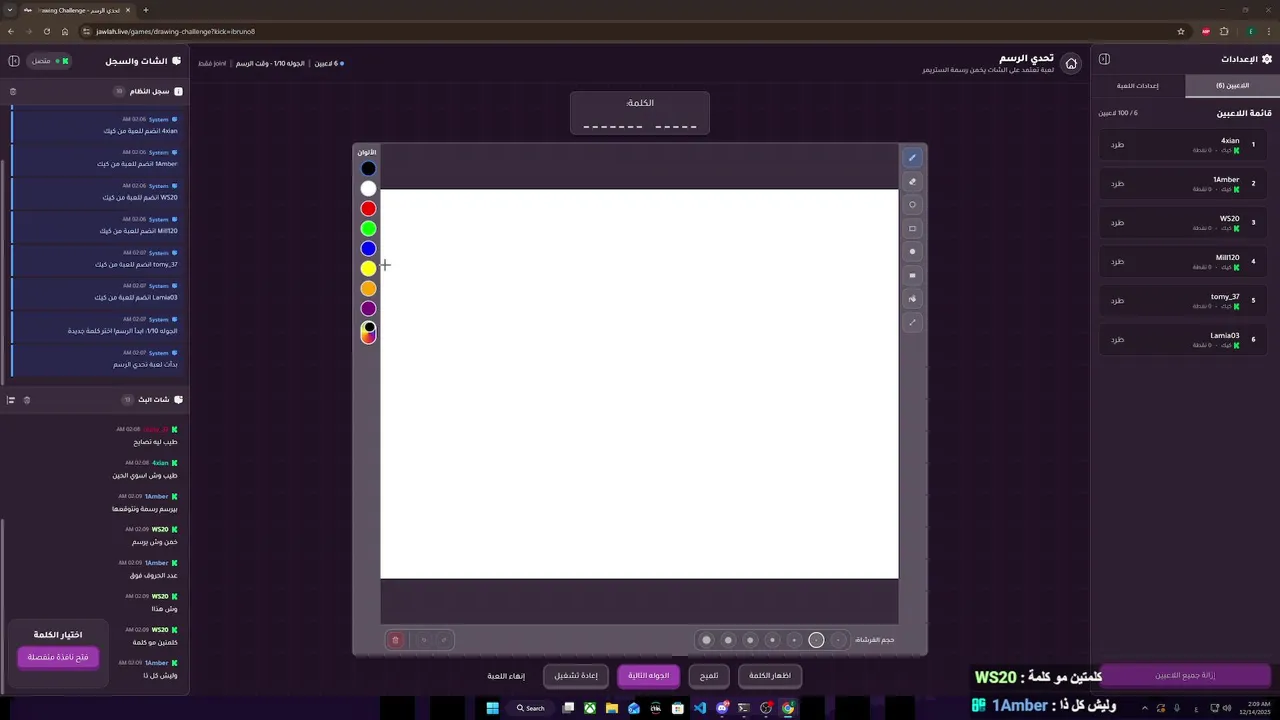Click the taskbar Search box
1280x720 pixels.
531,708
